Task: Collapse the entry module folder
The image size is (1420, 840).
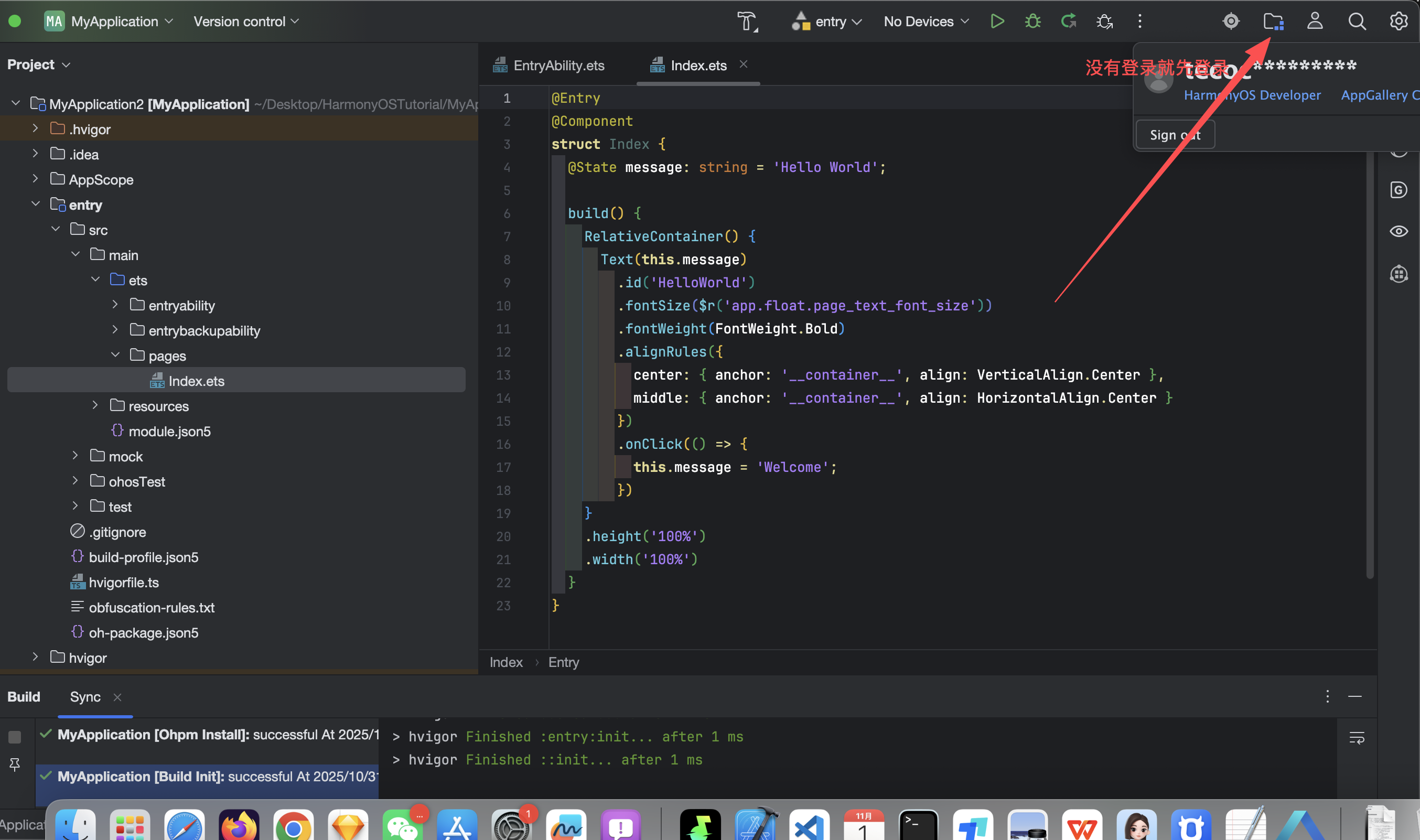Action: pyautogui.click(x=35, y=204)
